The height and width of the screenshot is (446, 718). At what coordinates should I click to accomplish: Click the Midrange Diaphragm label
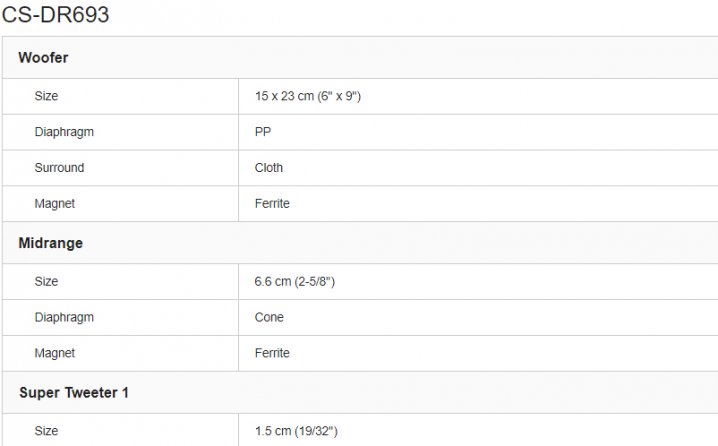[64, 317]
